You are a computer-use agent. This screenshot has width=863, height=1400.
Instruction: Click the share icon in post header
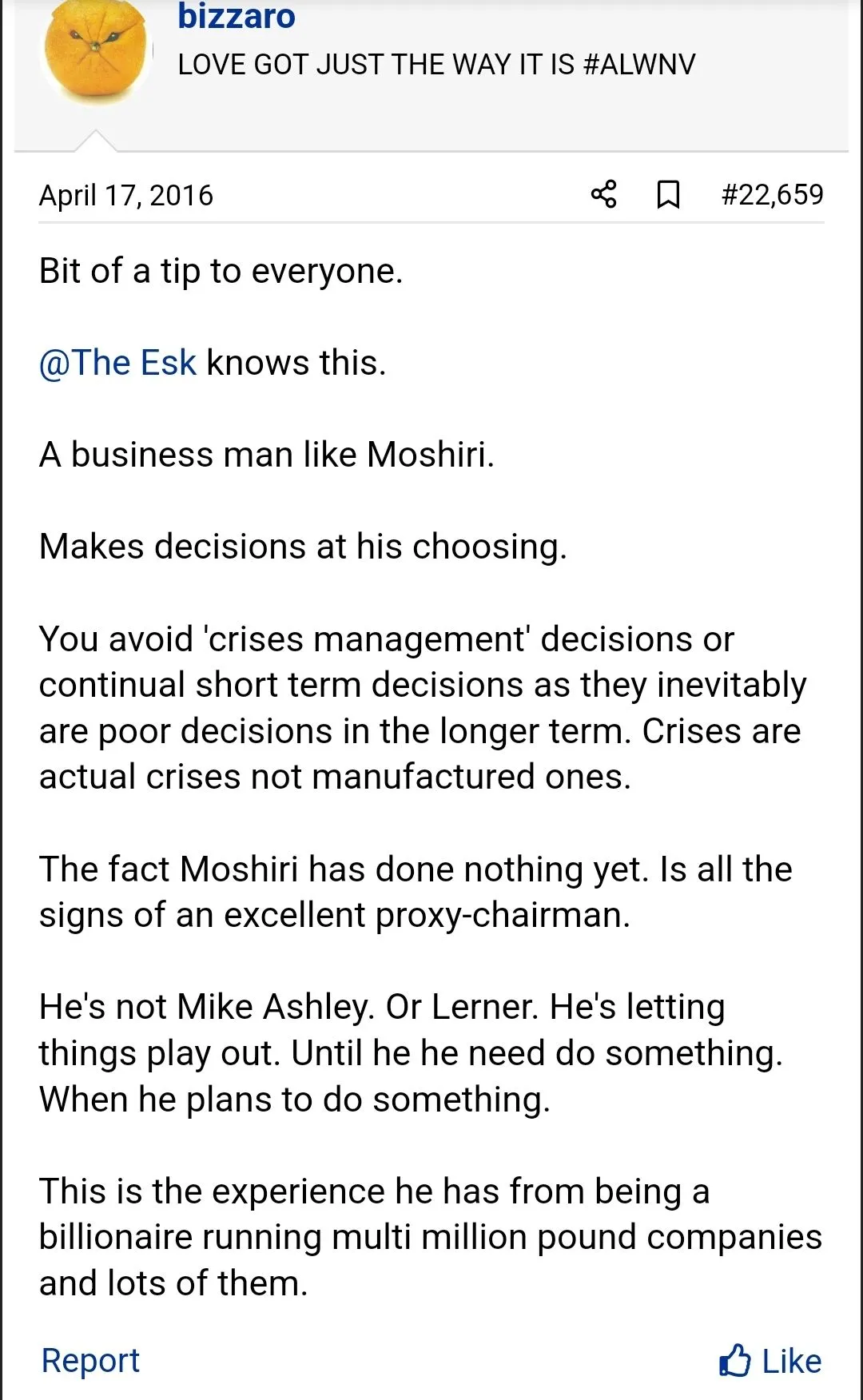(604, 194)
